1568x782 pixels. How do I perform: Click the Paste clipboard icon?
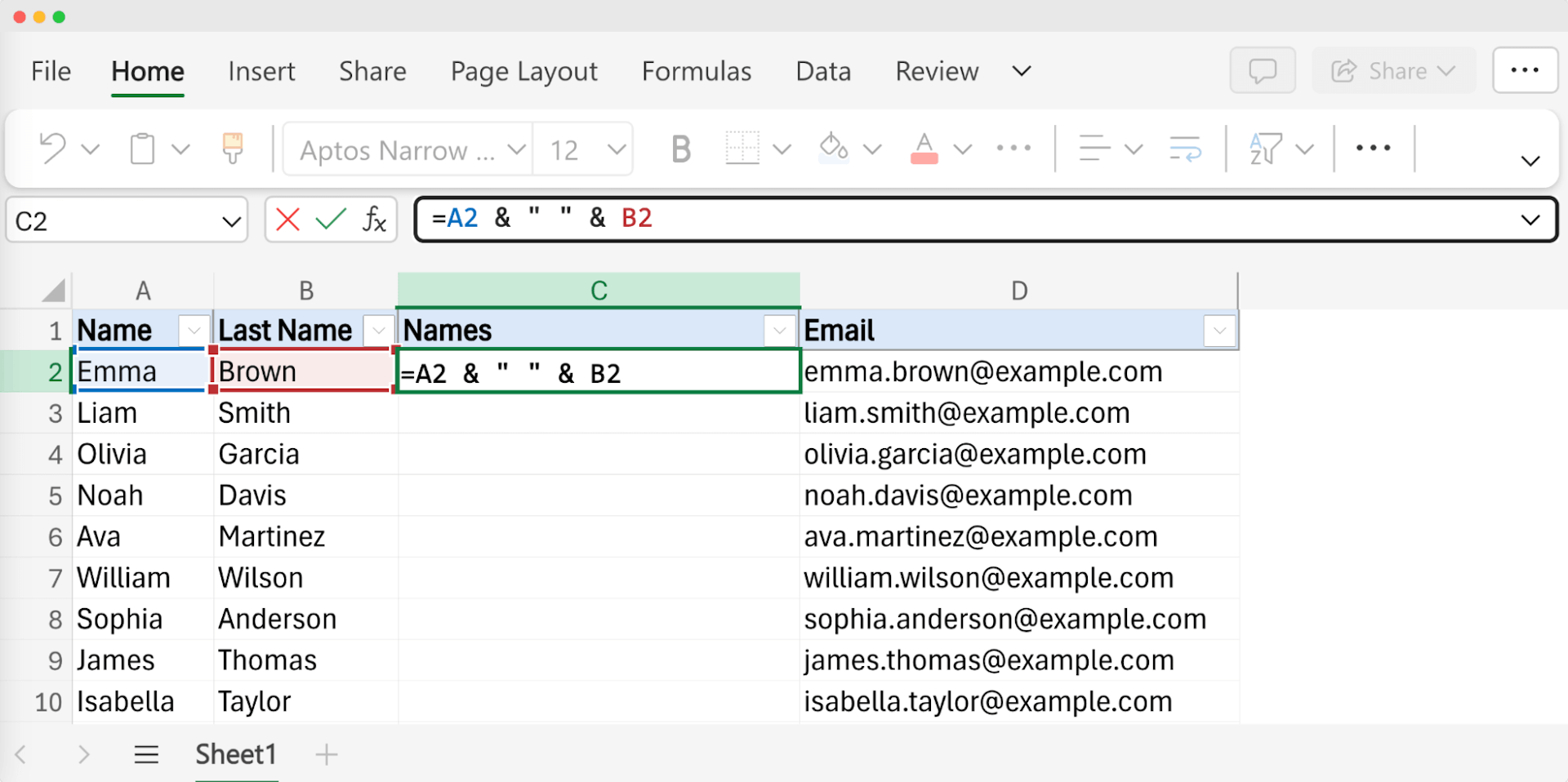click(141, 149)
